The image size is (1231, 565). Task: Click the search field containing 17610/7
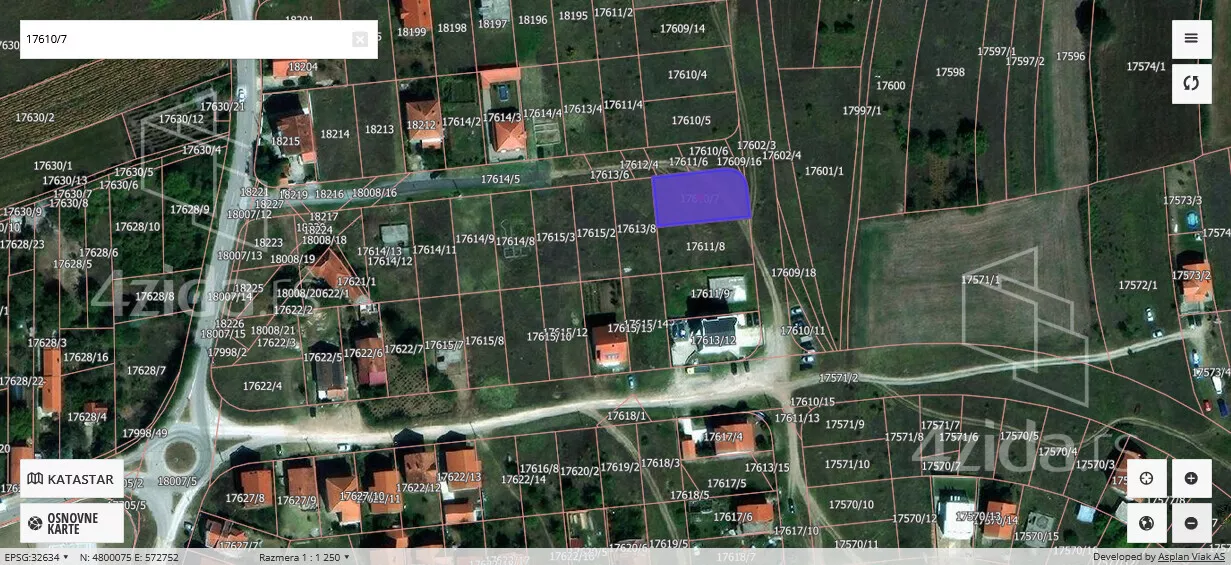tap(185, 40)
